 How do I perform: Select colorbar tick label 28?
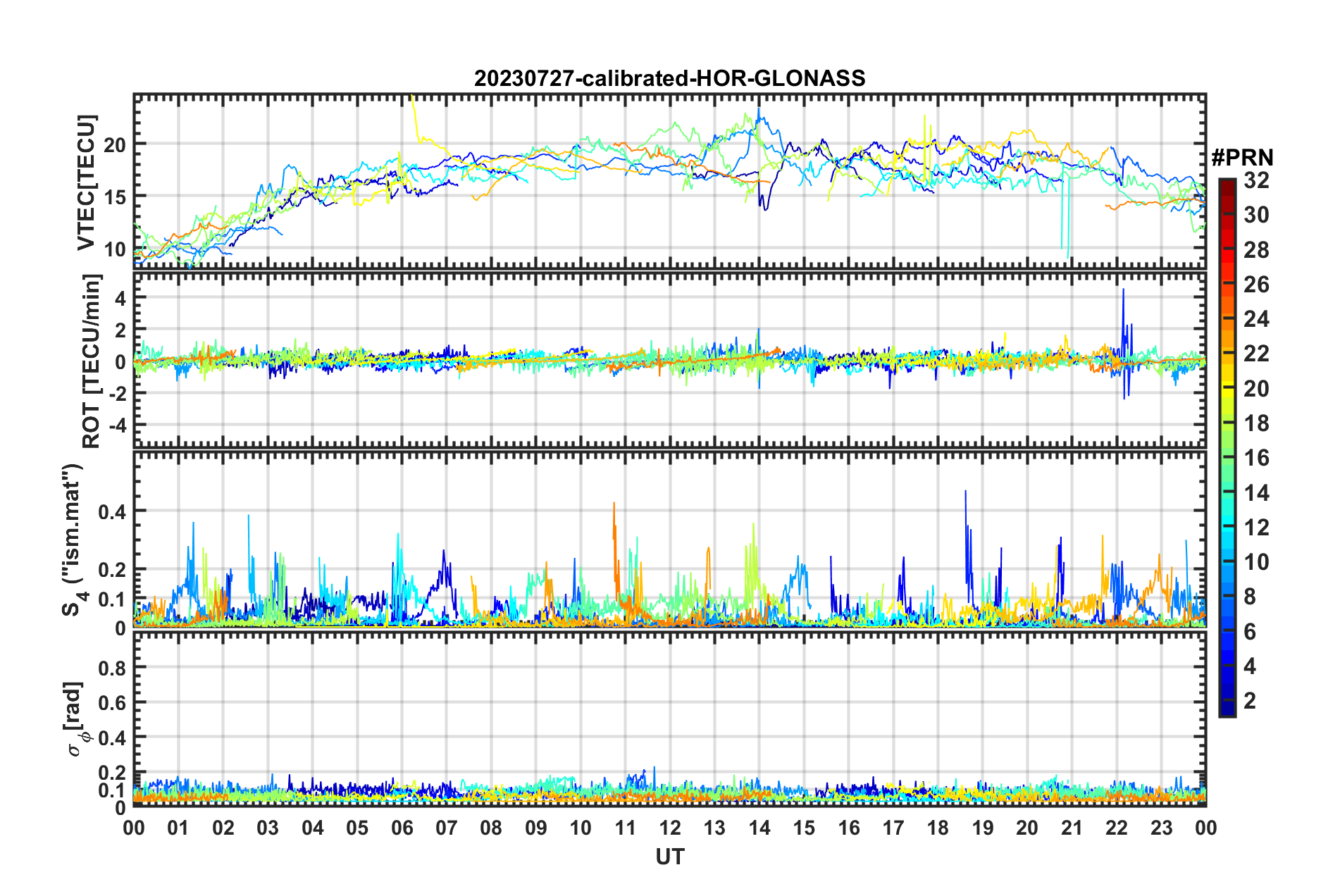(1256, 250)
